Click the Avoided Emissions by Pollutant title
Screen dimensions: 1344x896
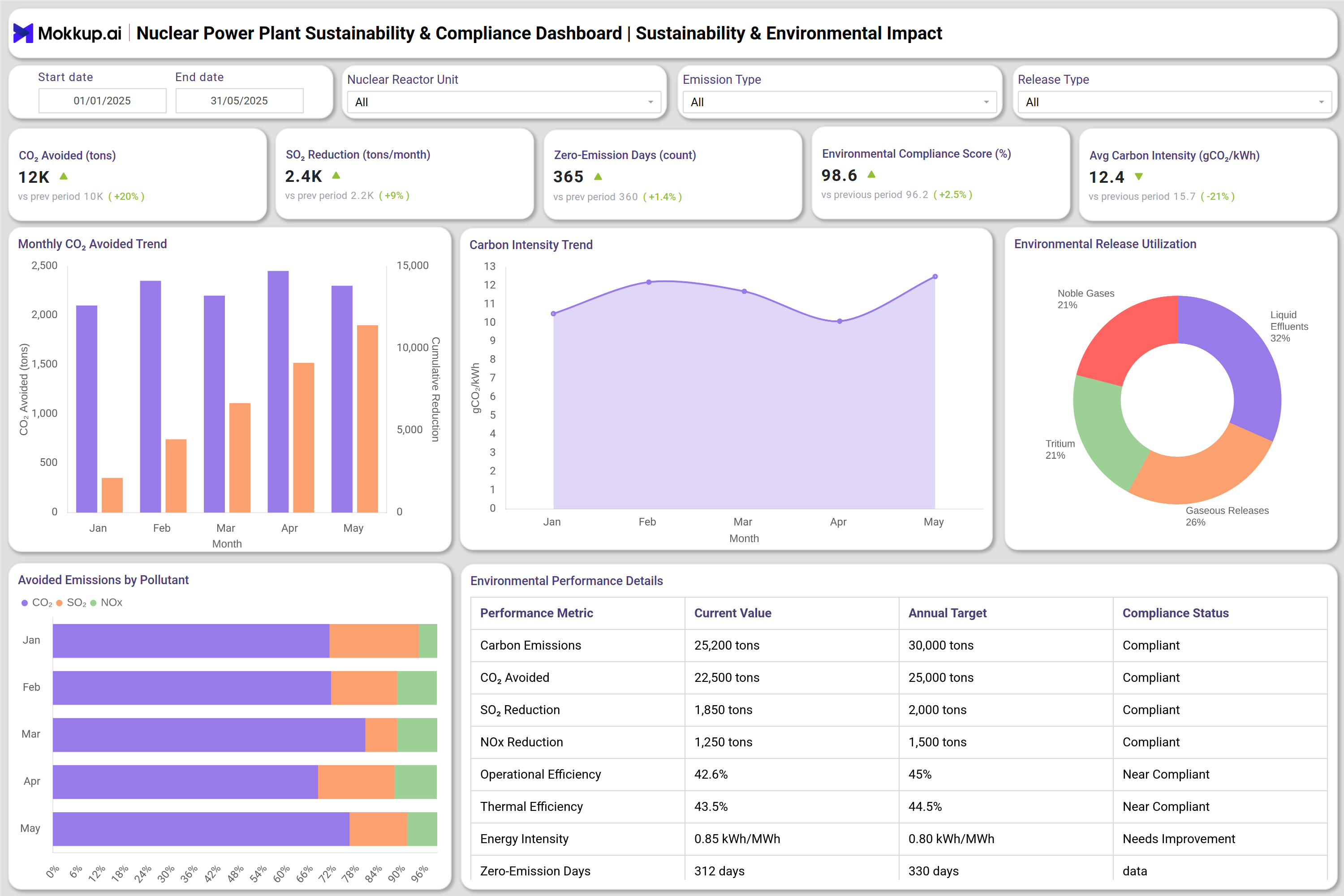coord(103,580)
